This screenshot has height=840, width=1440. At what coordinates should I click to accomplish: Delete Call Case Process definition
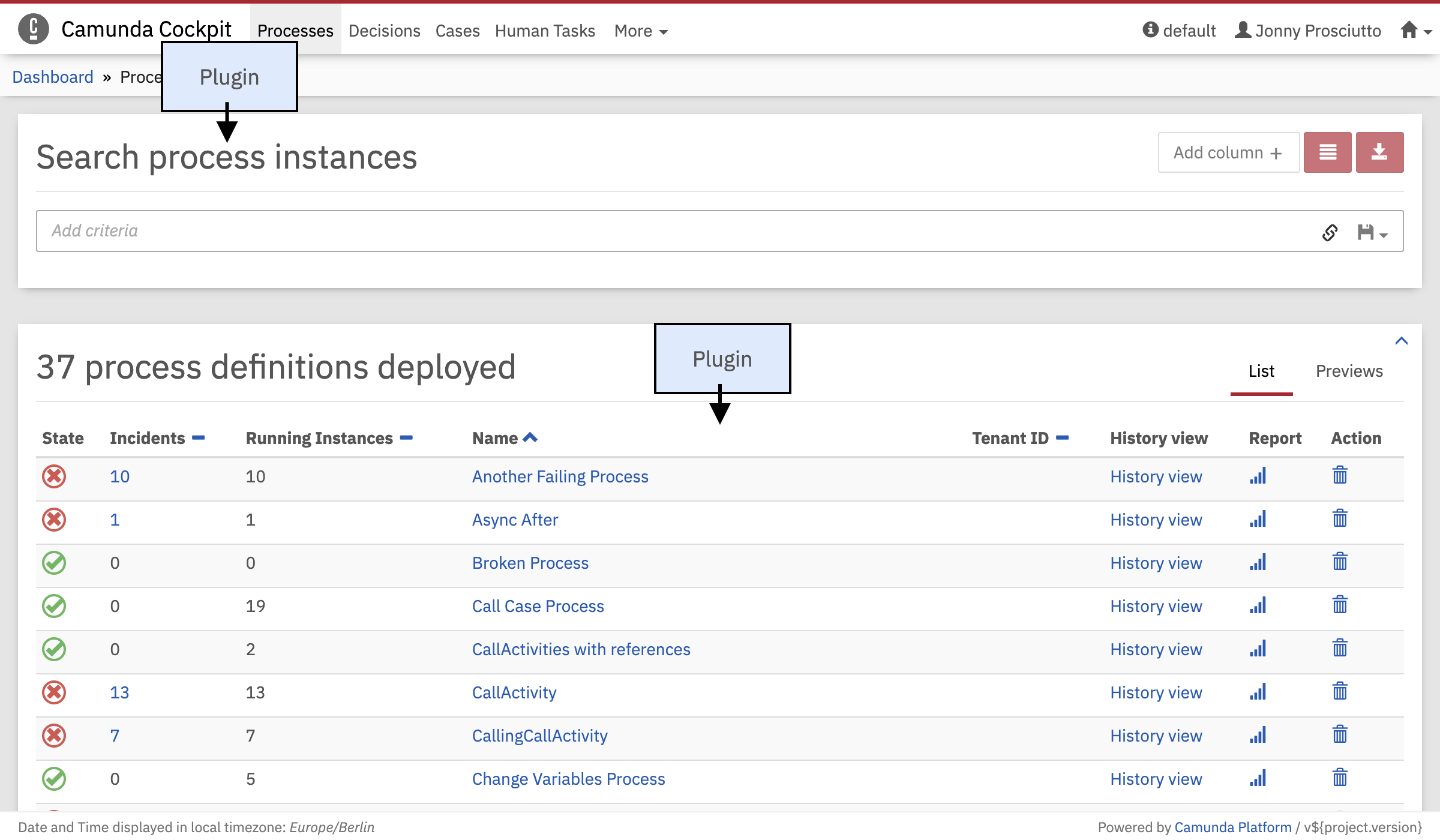(1340, 605)
